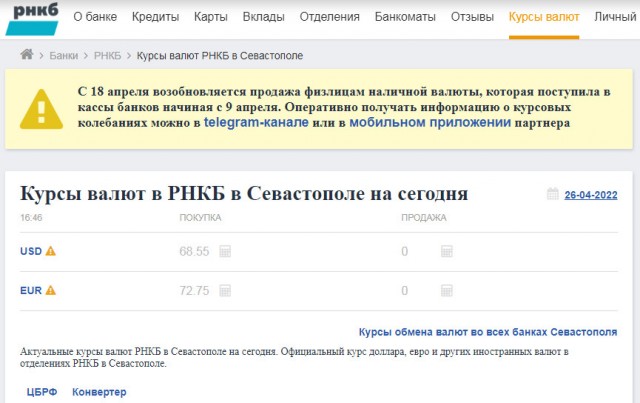Screen dimensions: 640x403
Task: Open the Кредиты section
Action: pyautogui.click(x=156, y=17)
